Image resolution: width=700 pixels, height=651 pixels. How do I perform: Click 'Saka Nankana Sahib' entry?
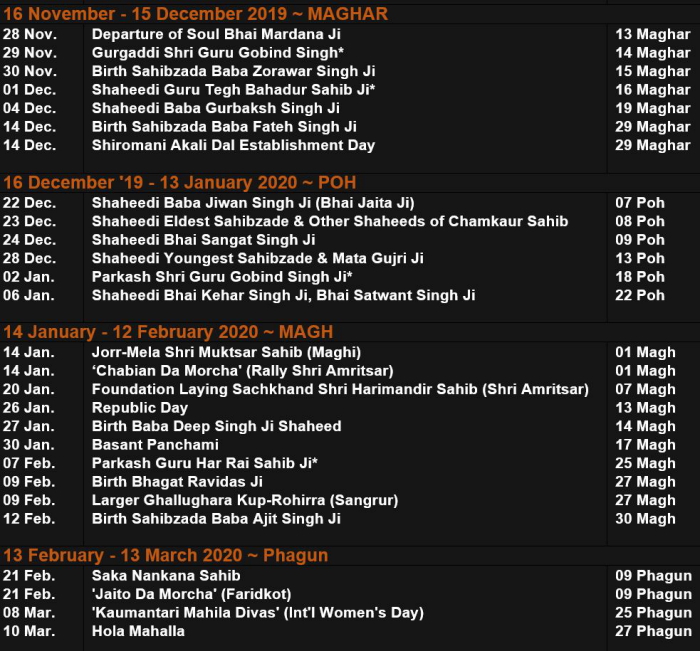(166, 576)
